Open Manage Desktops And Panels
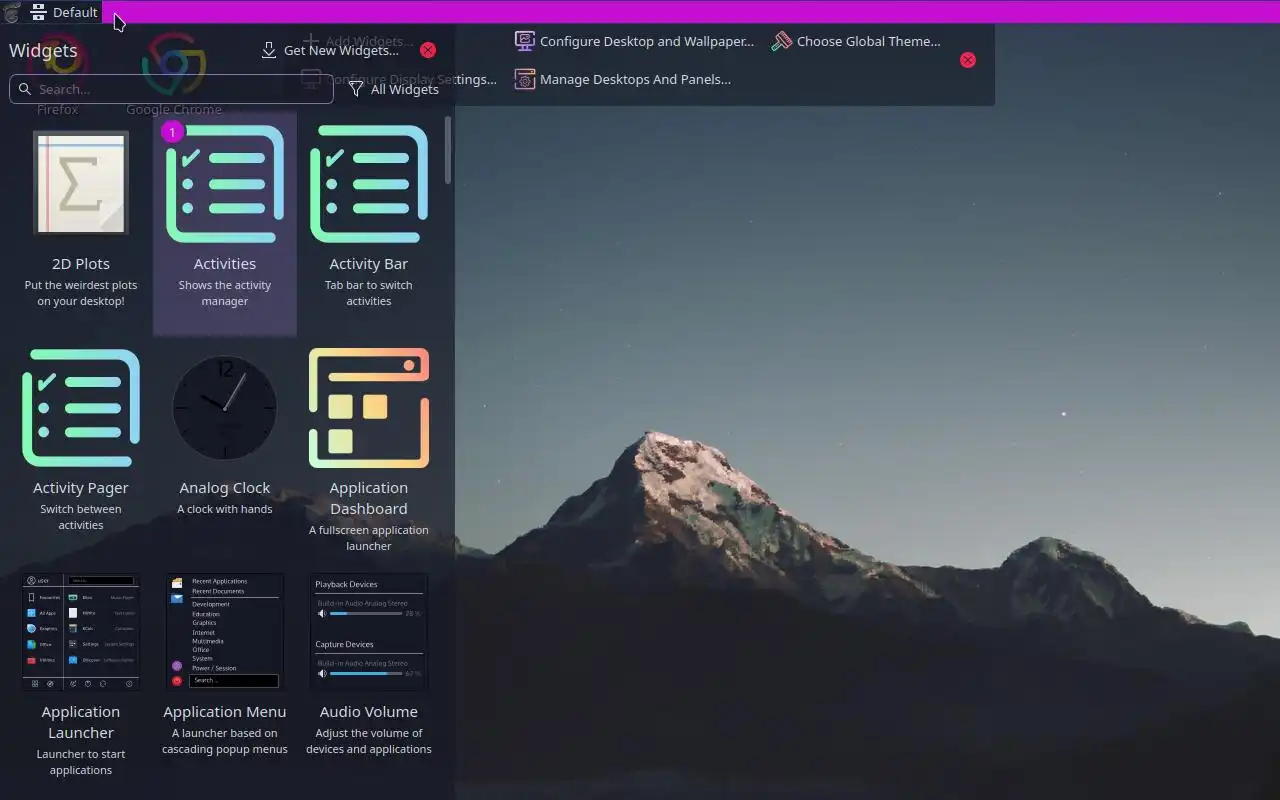 tap(622, 79)
